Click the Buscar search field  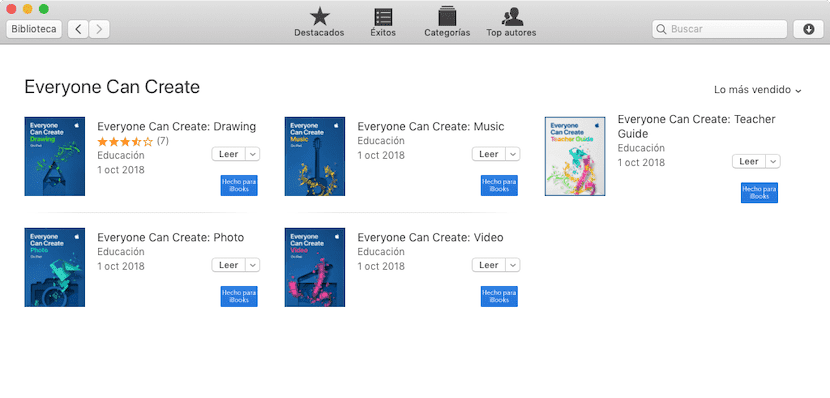[x=719, y=29]
